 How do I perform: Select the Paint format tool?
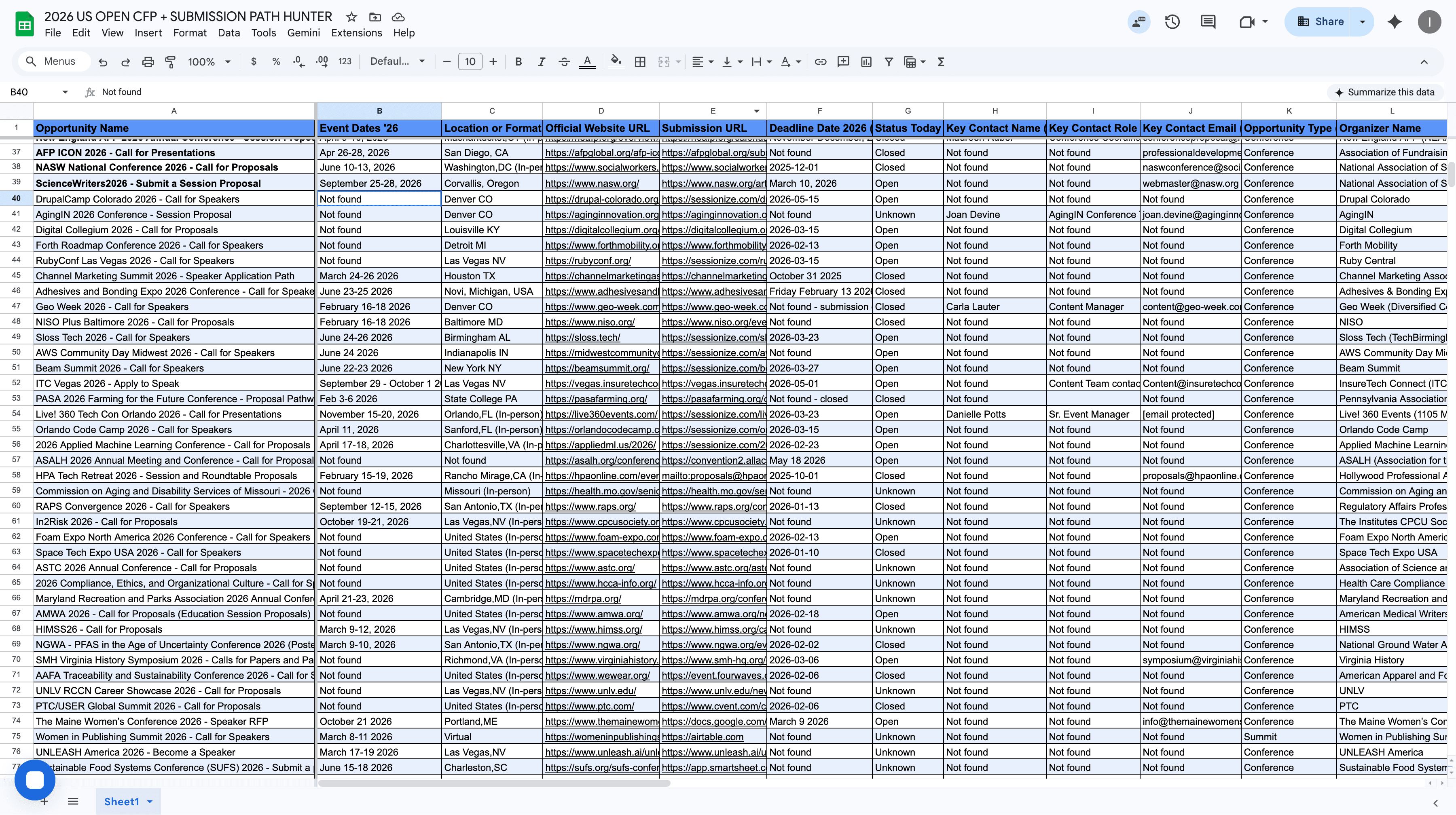point(170,62)
